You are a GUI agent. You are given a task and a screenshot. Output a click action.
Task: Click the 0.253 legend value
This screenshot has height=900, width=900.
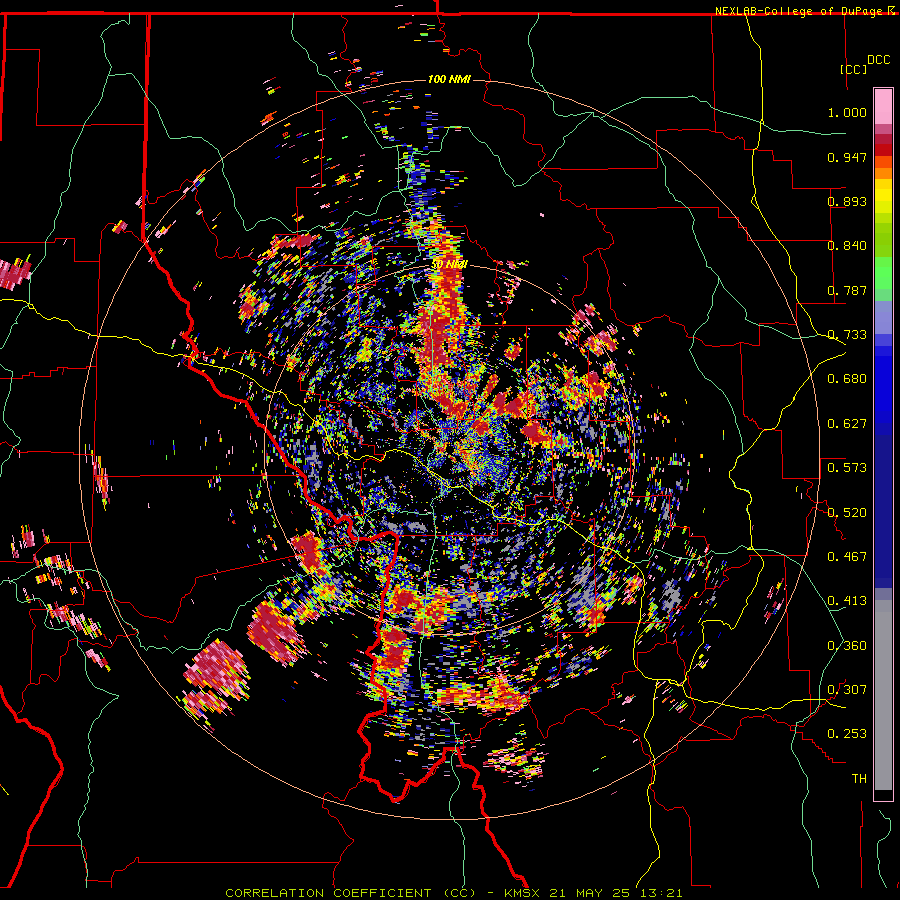tap(847, 734)
